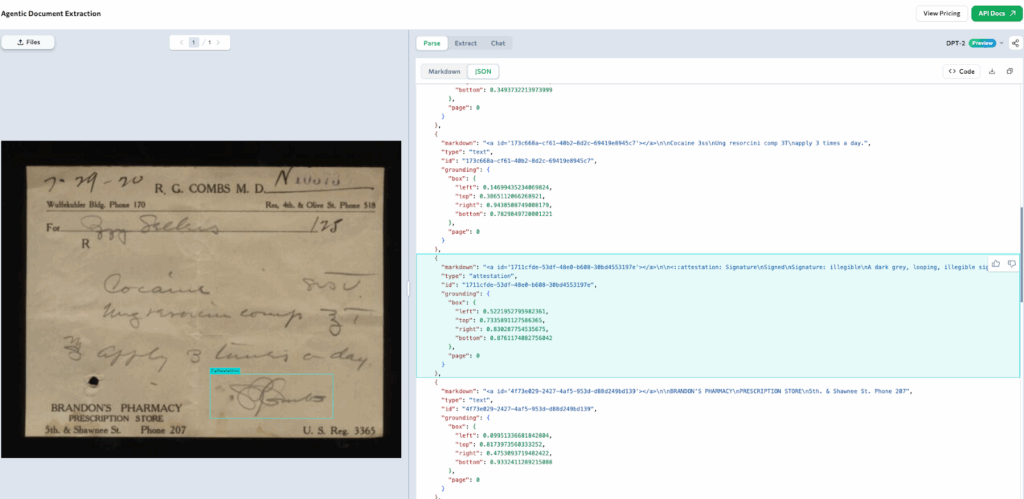Open the Code snippet panel

(x=962, y=72)
